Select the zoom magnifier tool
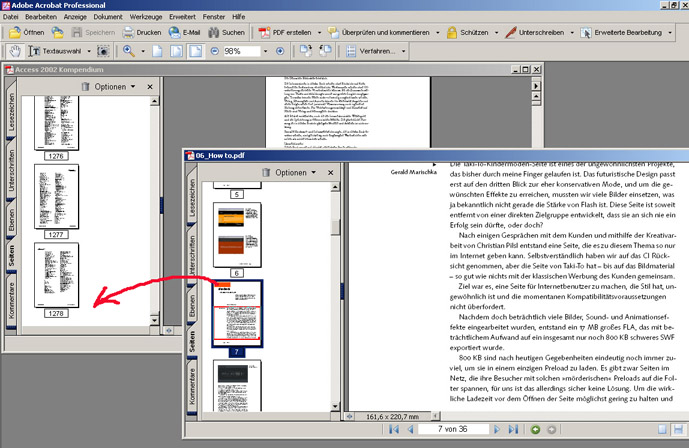 pyautogui.click(x=129, y=51)
